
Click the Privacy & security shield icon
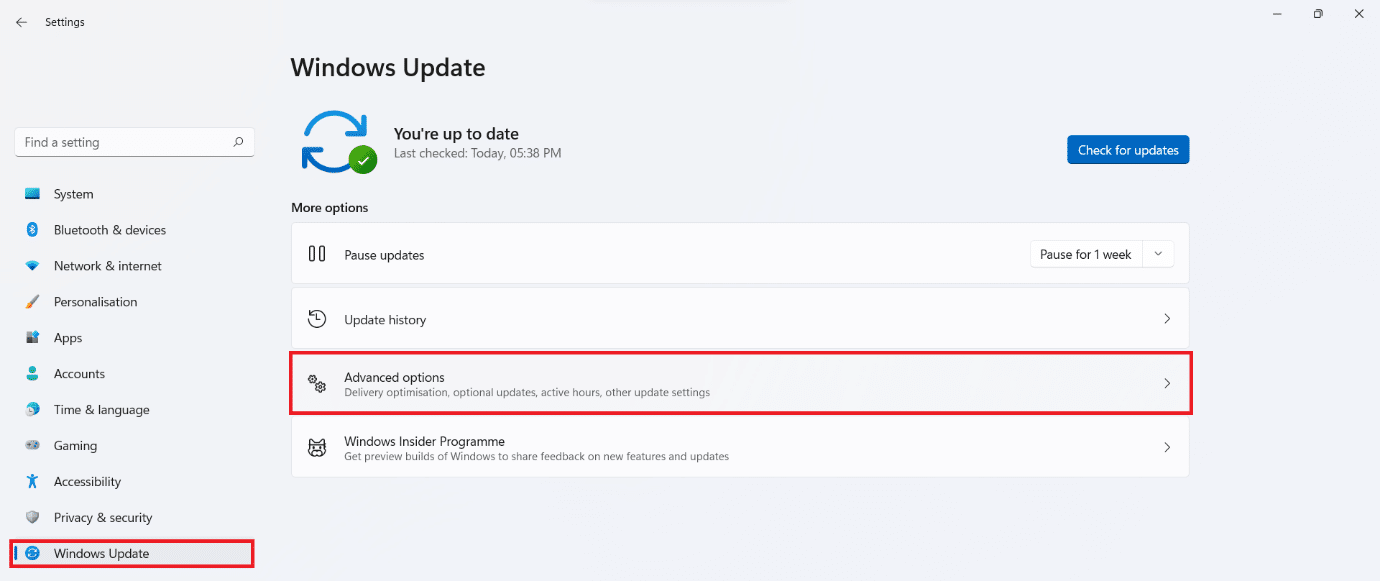pos(33,518)
